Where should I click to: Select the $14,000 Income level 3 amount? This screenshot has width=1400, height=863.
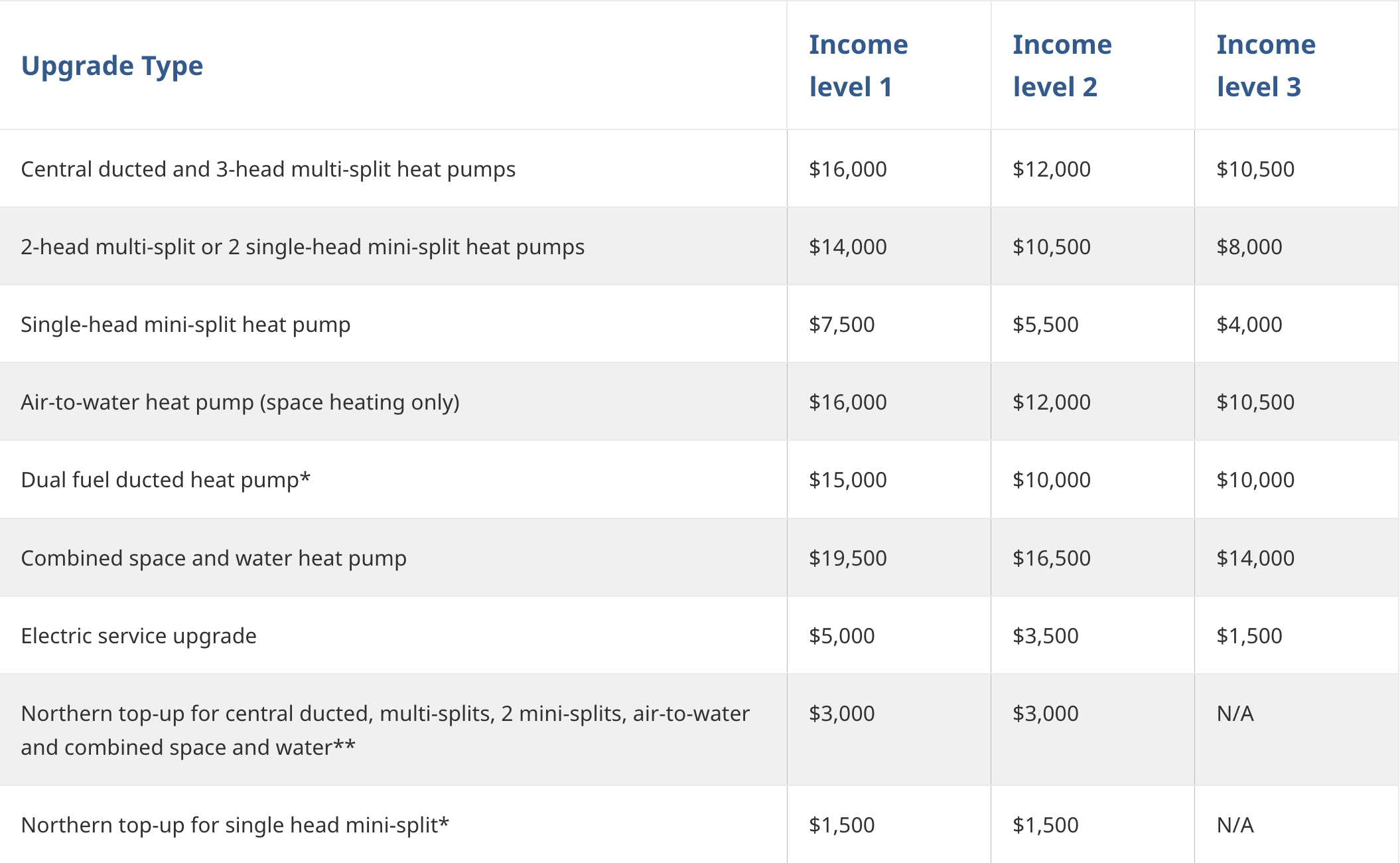(1255, 558)
